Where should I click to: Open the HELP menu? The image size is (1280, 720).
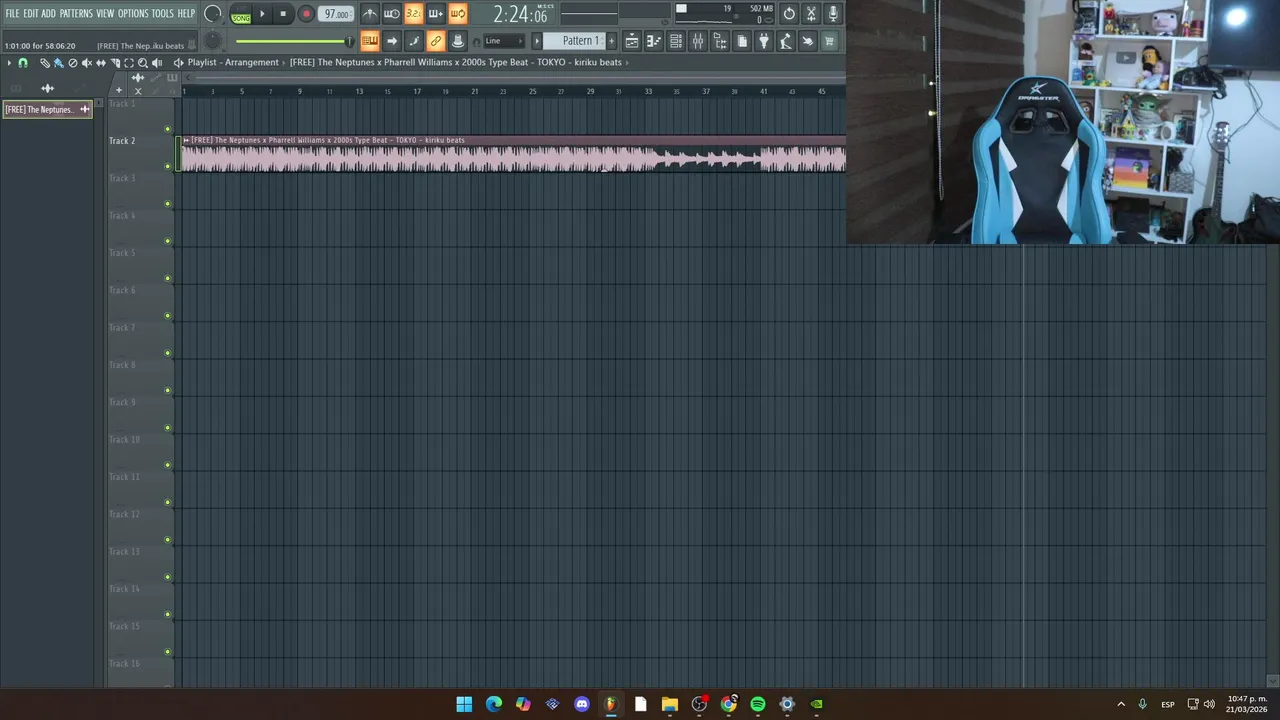pyautogui.click(x=187, y=14)
